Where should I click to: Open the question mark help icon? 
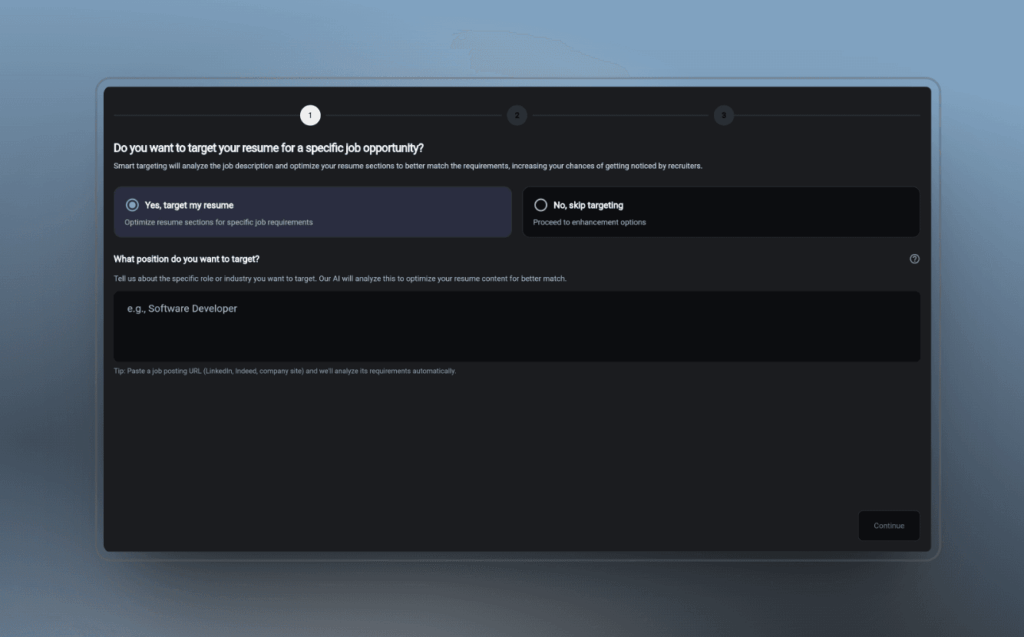(x=914, y=259)
